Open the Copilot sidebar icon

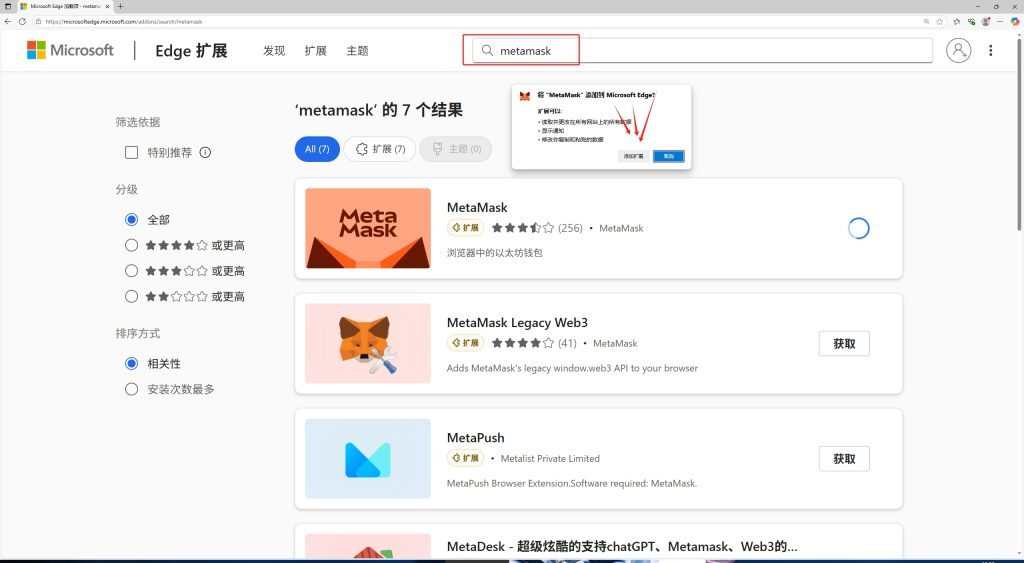[1015, 22]
